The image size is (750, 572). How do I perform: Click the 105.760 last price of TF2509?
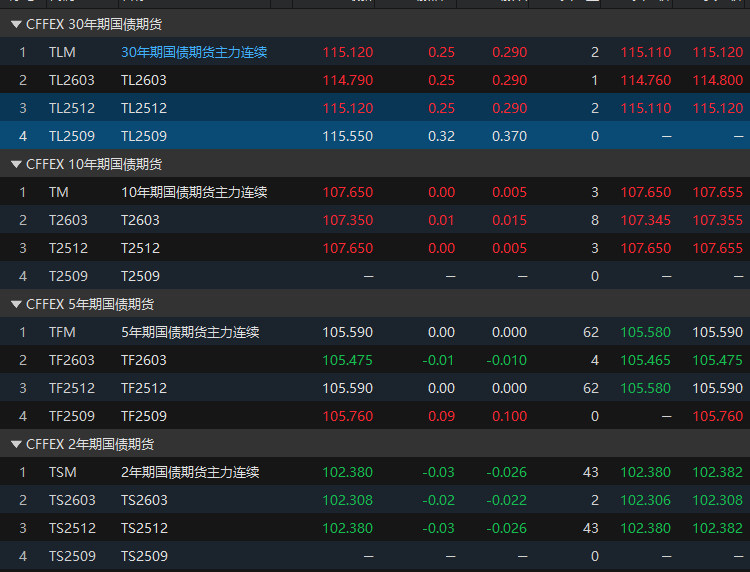(x=348, y=416)
